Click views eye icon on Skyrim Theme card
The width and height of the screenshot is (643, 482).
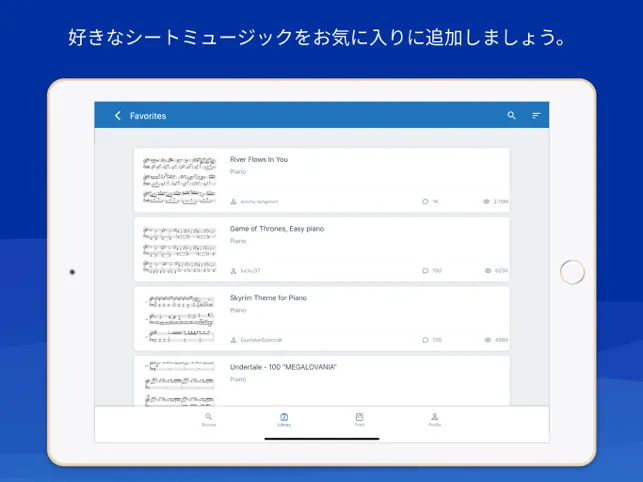point(488,340)
